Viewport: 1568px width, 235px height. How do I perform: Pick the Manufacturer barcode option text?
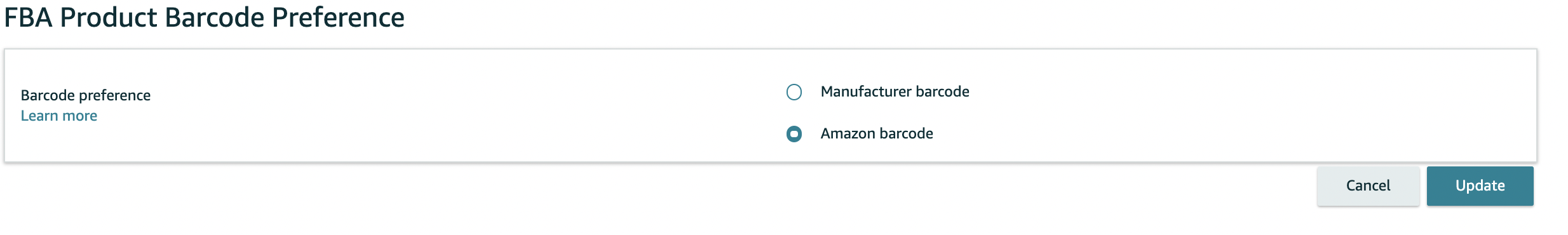click(895, 91)
